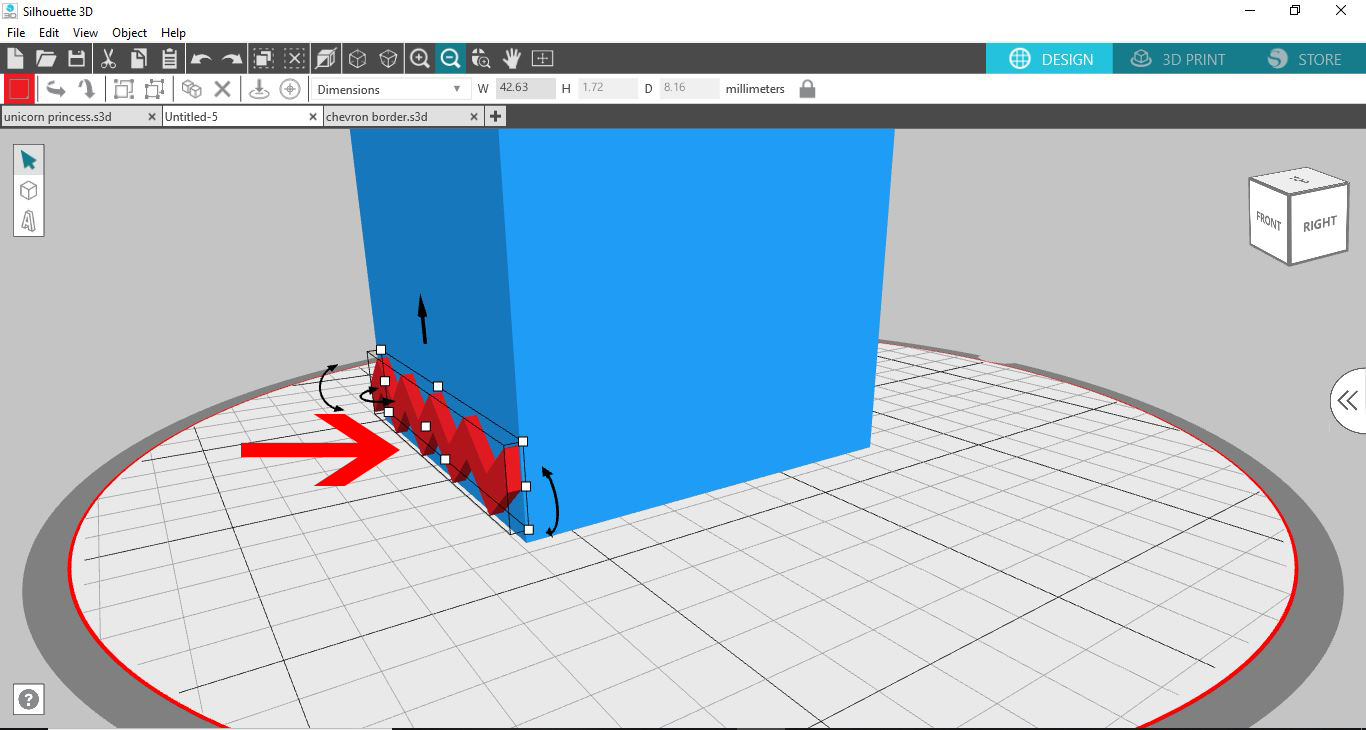Activate zoom-to-selection tool icon
The width and height of the screenshot is (1366, 730).
(481, 58)
